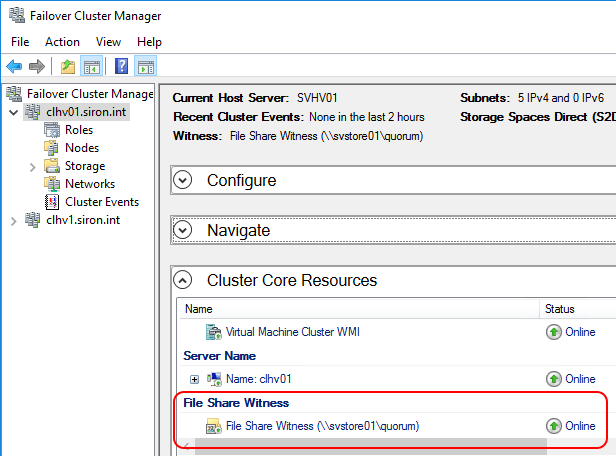Screen dimensions: 616x456
Task: Click the Cluster Events log icon
Action: pos(52,201)
